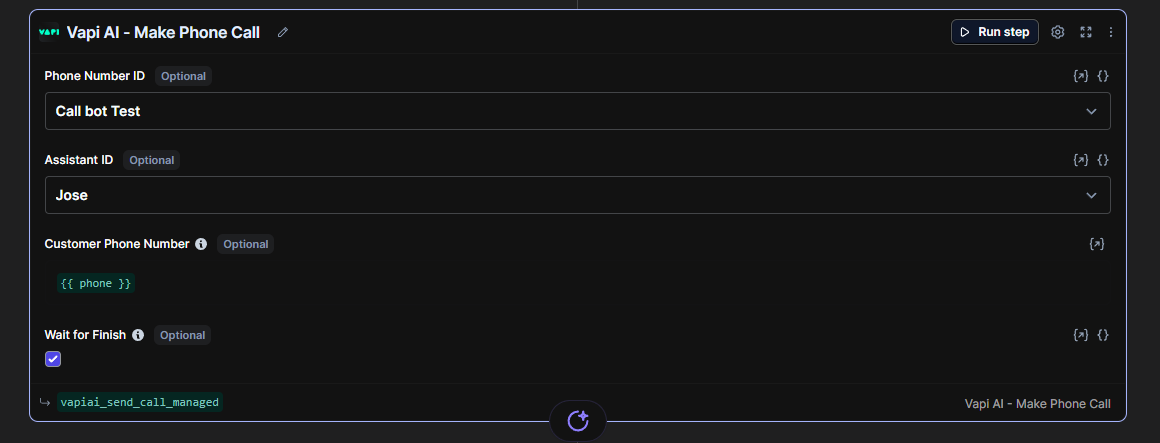Click the Run step button
The image size is (1160, 443).
pos(994,32)
